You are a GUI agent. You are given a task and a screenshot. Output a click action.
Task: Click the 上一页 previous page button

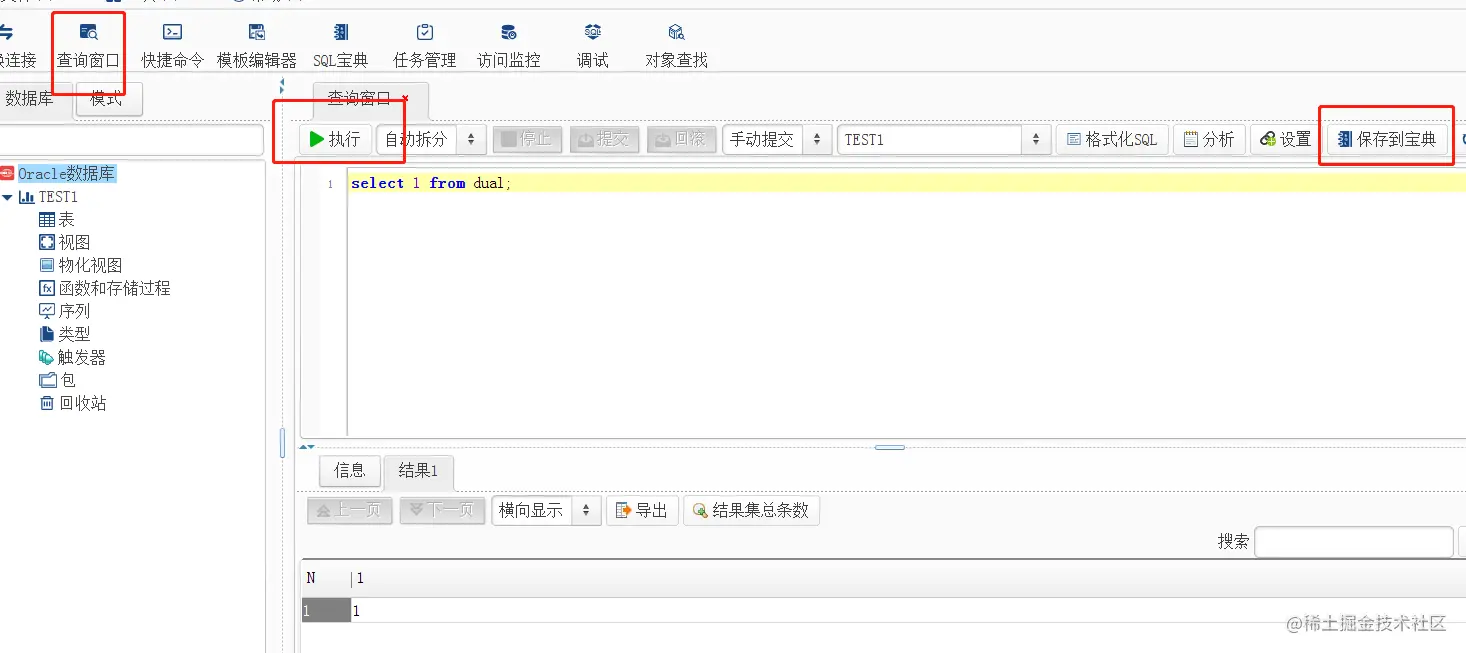350,510
